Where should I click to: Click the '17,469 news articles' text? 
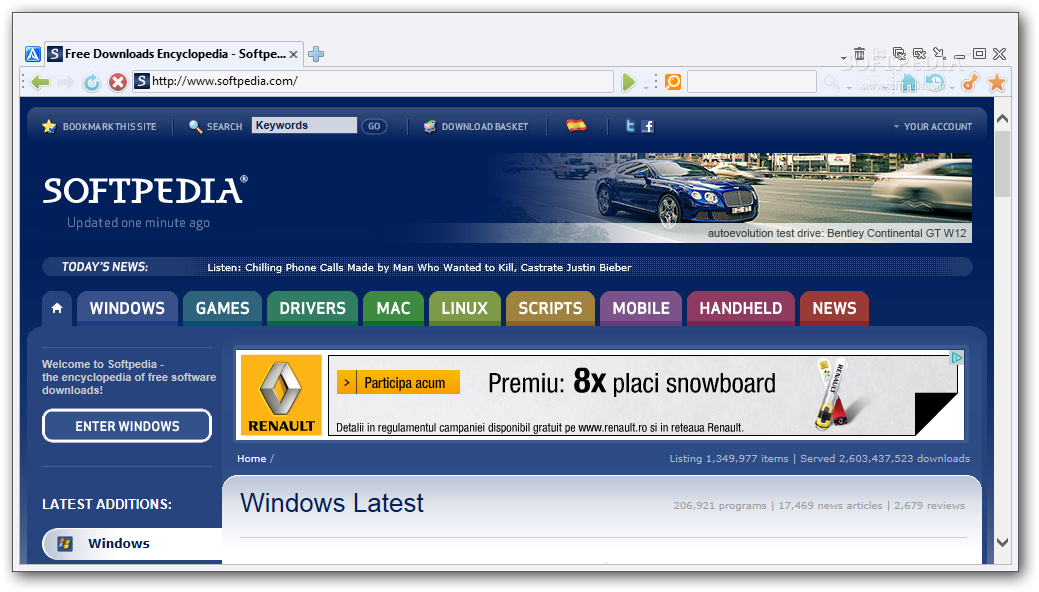(x=830, y=506)
